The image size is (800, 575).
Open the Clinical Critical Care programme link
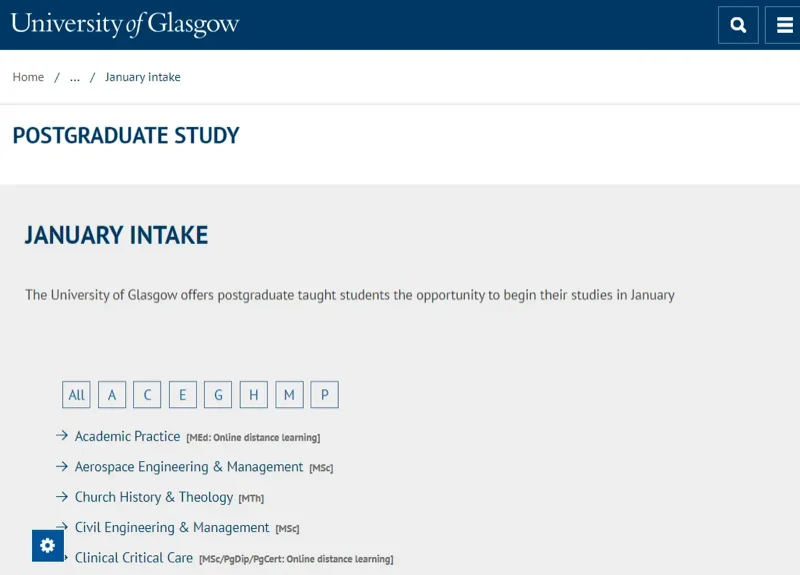[x=134, y=558]
